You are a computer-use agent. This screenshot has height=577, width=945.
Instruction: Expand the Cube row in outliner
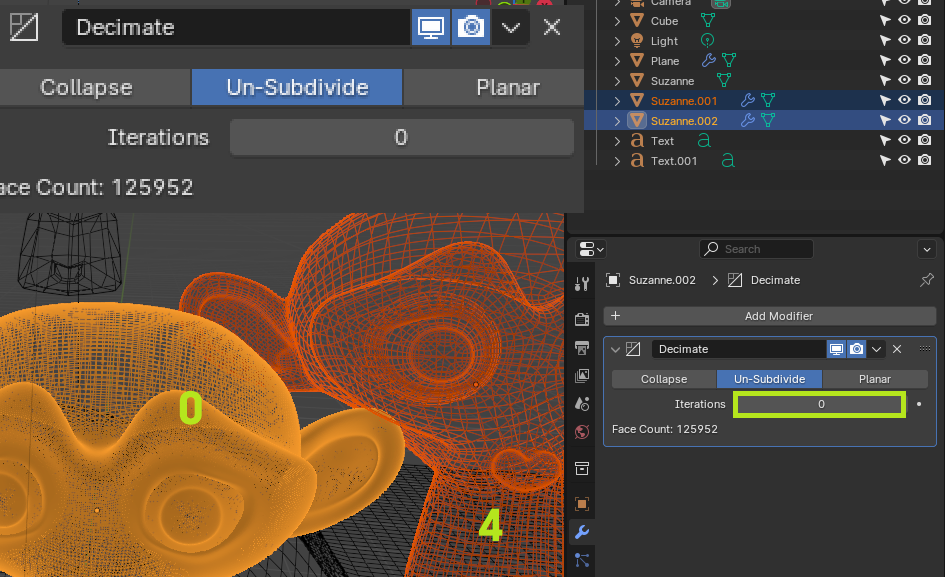click(x=617, y=20)
